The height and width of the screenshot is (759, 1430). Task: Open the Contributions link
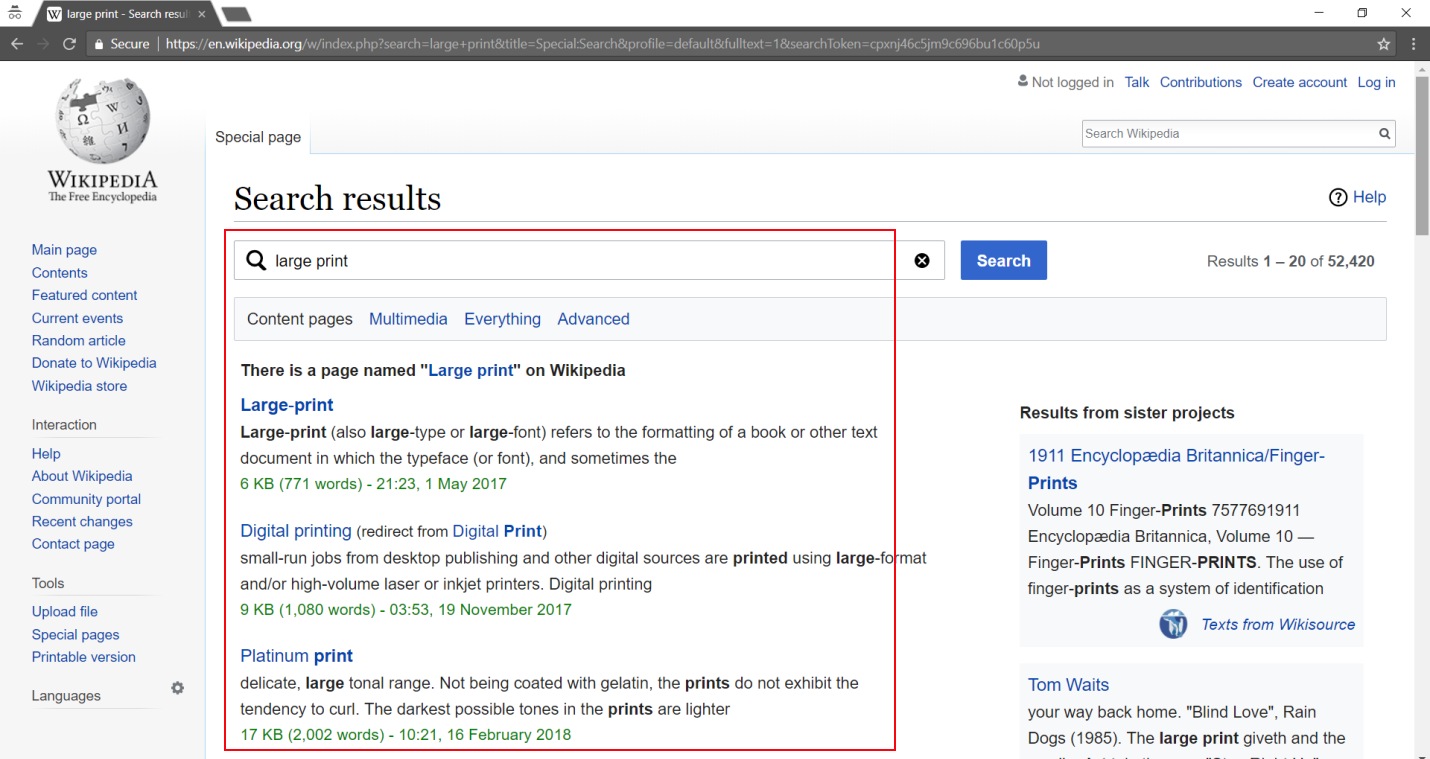tap(1201, 82)
